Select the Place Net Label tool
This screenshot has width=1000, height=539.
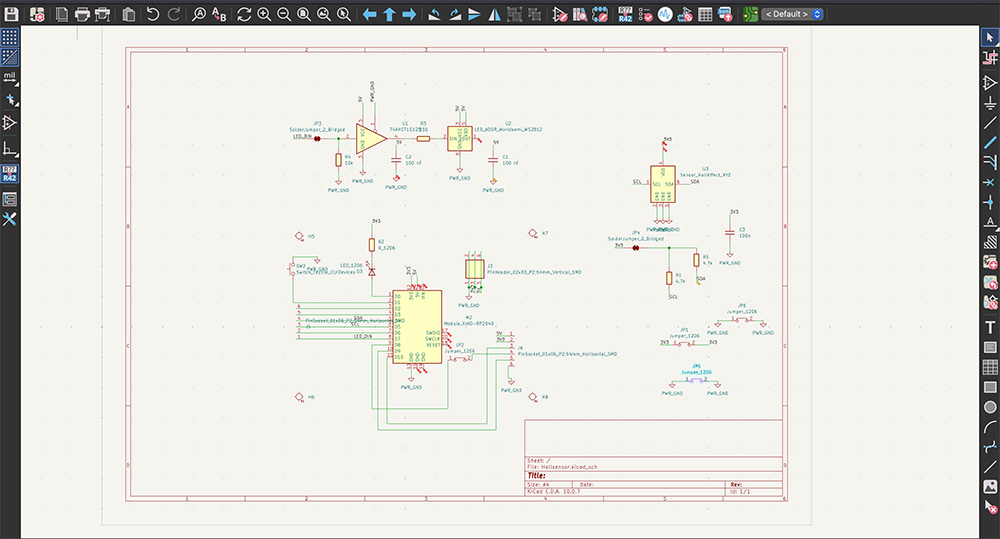[x=990, y=223]
